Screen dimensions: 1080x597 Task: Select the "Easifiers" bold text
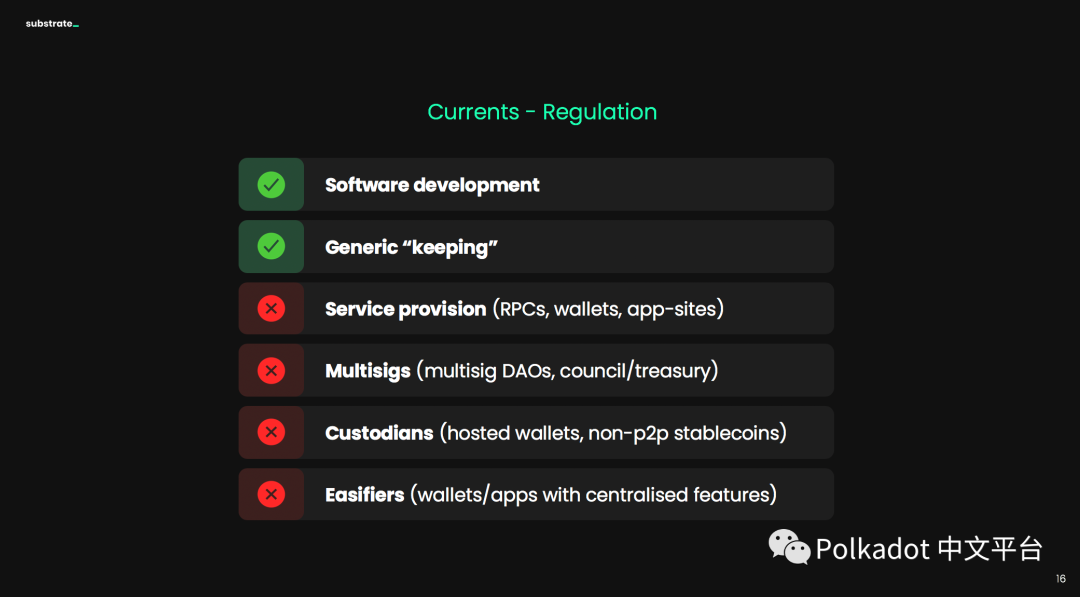click(364, 495)
